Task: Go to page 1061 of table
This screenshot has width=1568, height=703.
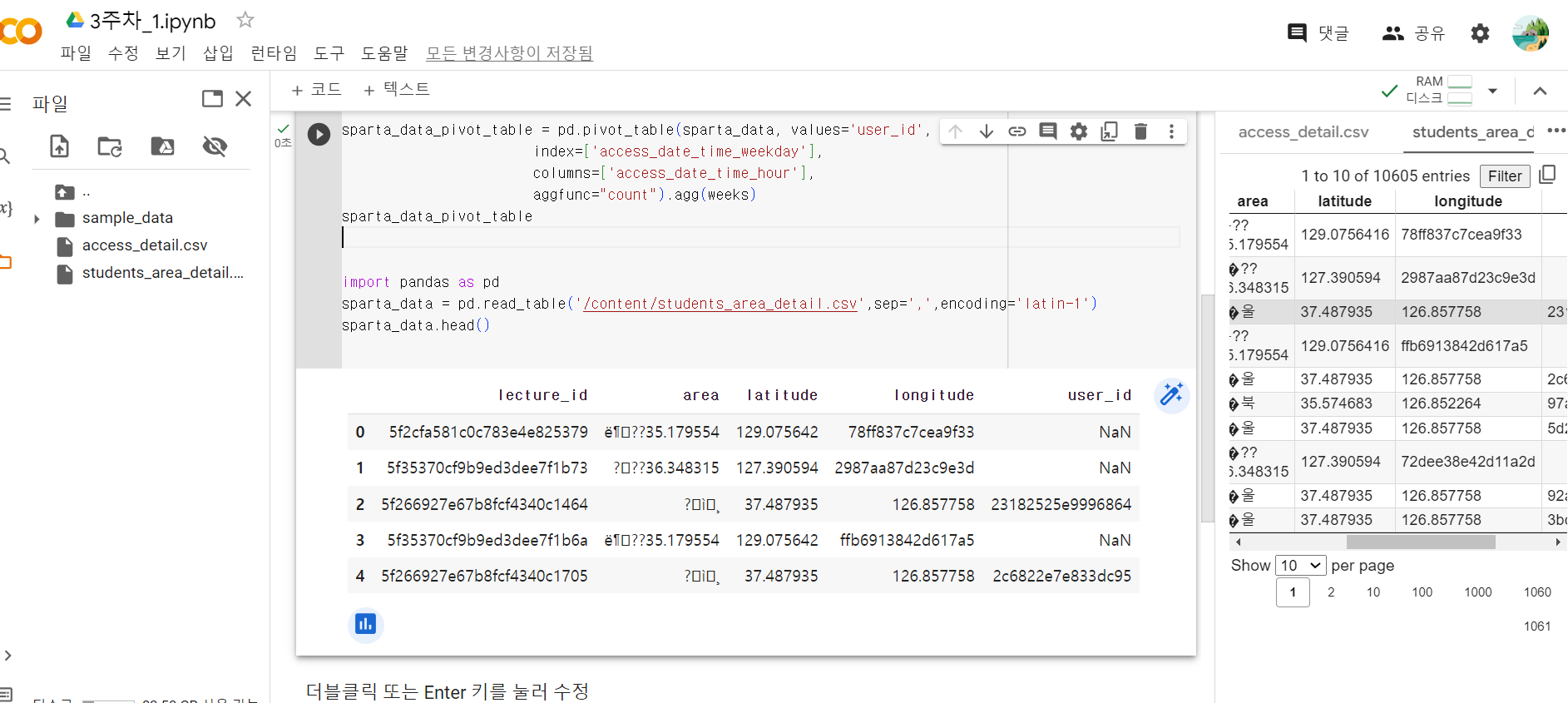Action: point(1537,626)
